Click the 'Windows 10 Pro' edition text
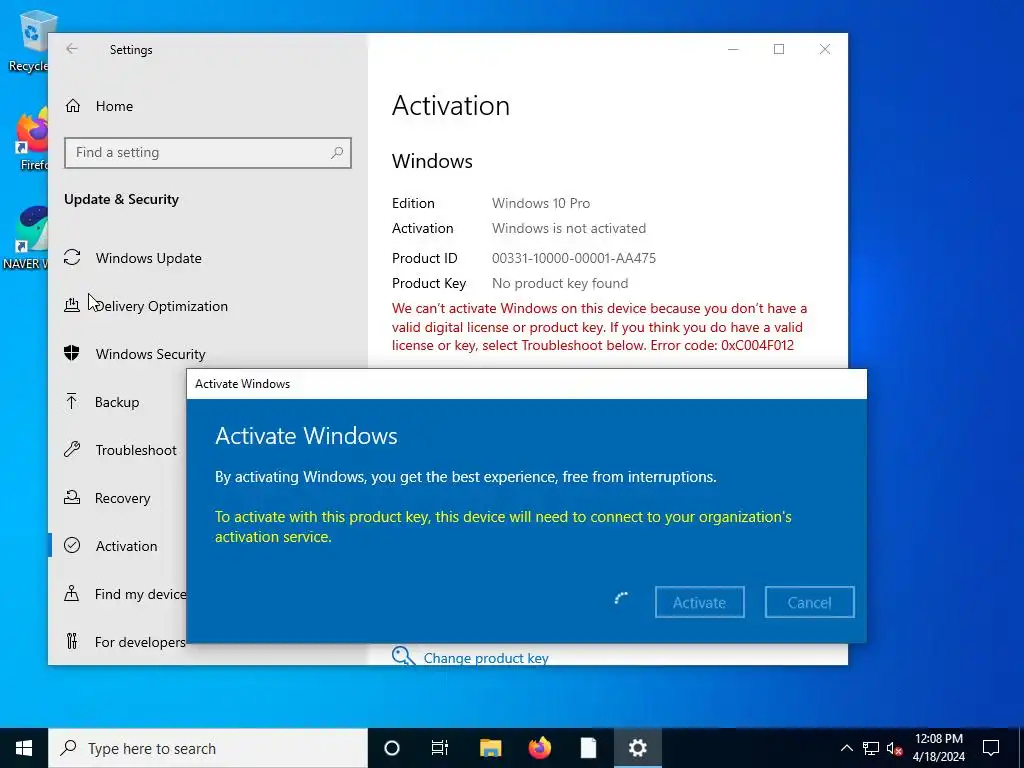1024x768 pixels. 541,203
